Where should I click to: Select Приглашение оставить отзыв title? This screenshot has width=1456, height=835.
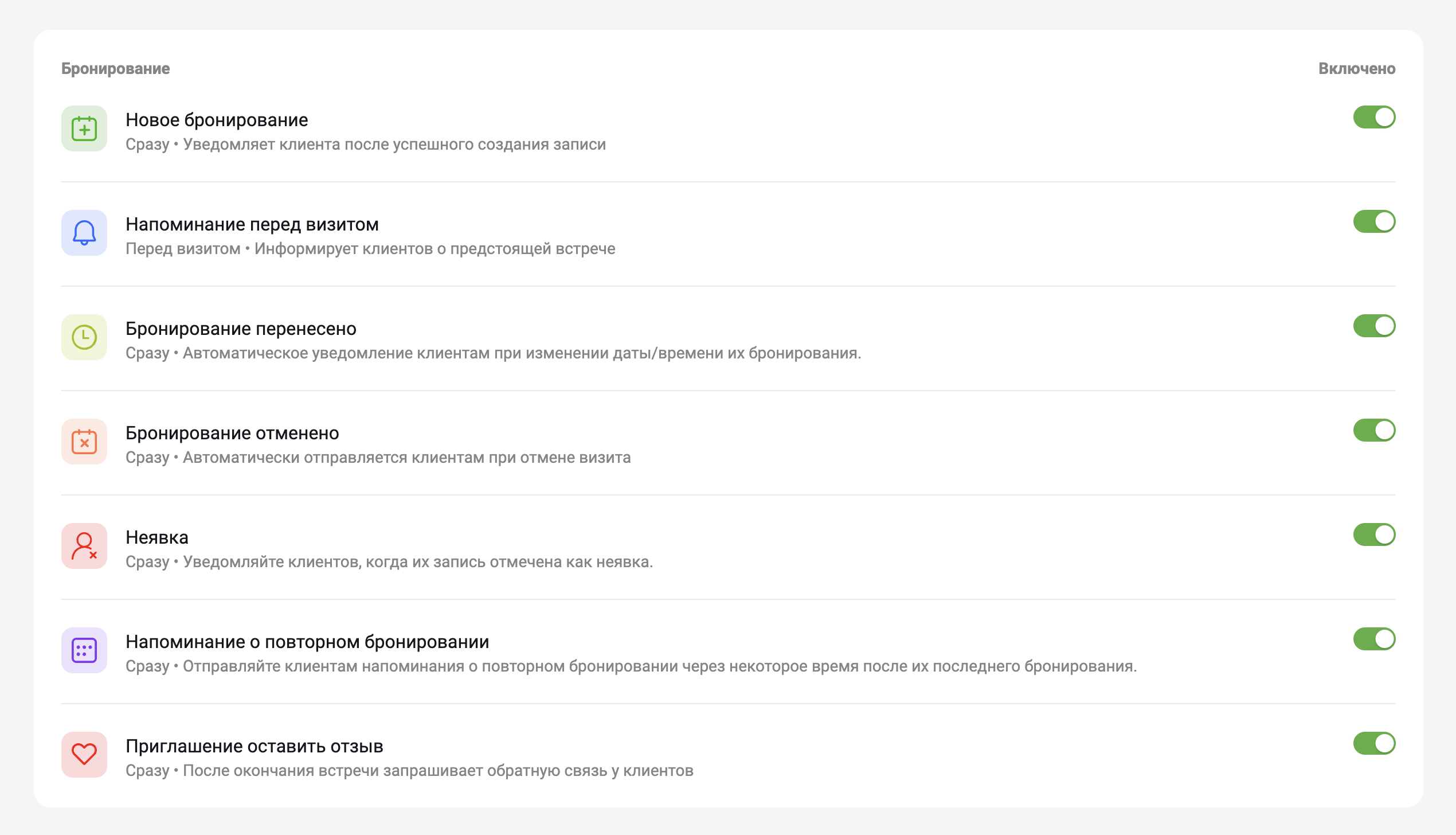[x=255, y=746]
